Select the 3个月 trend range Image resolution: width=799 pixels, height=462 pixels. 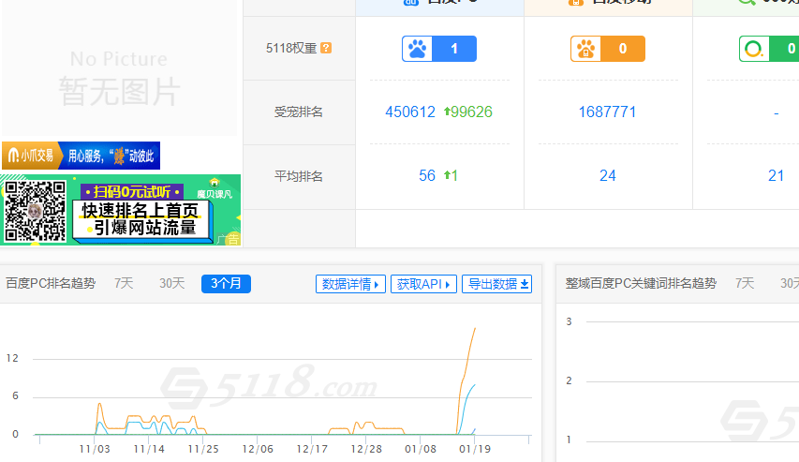coord(226,283)
